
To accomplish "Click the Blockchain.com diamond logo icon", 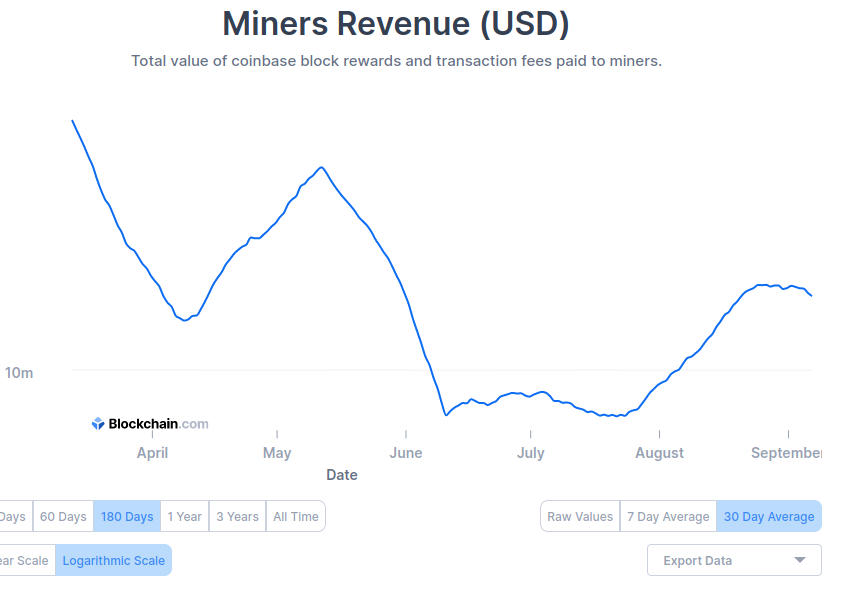I will [98, 424].
